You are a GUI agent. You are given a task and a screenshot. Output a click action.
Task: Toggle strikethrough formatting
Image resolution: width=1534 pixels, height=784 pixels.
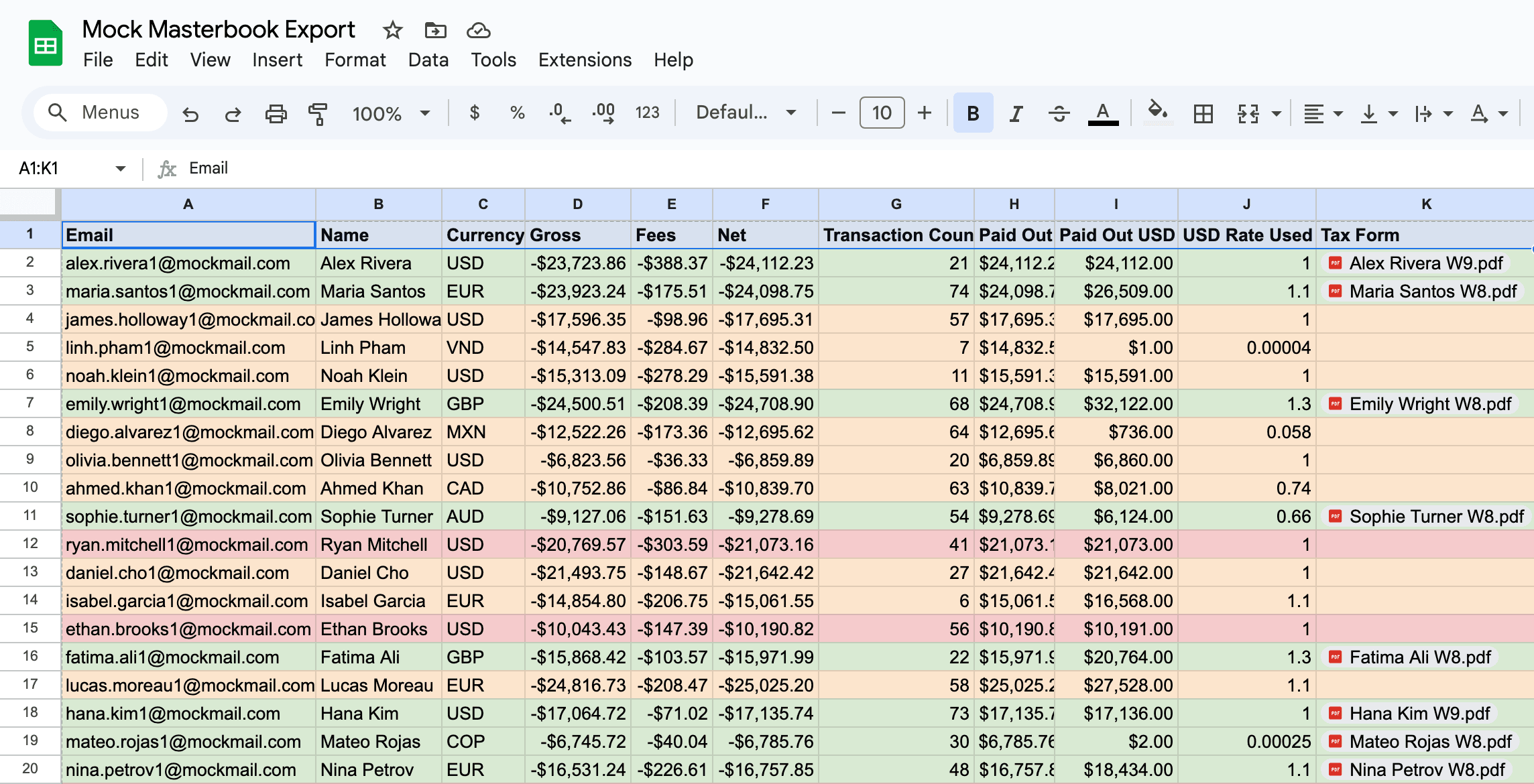pos(1059,114)
